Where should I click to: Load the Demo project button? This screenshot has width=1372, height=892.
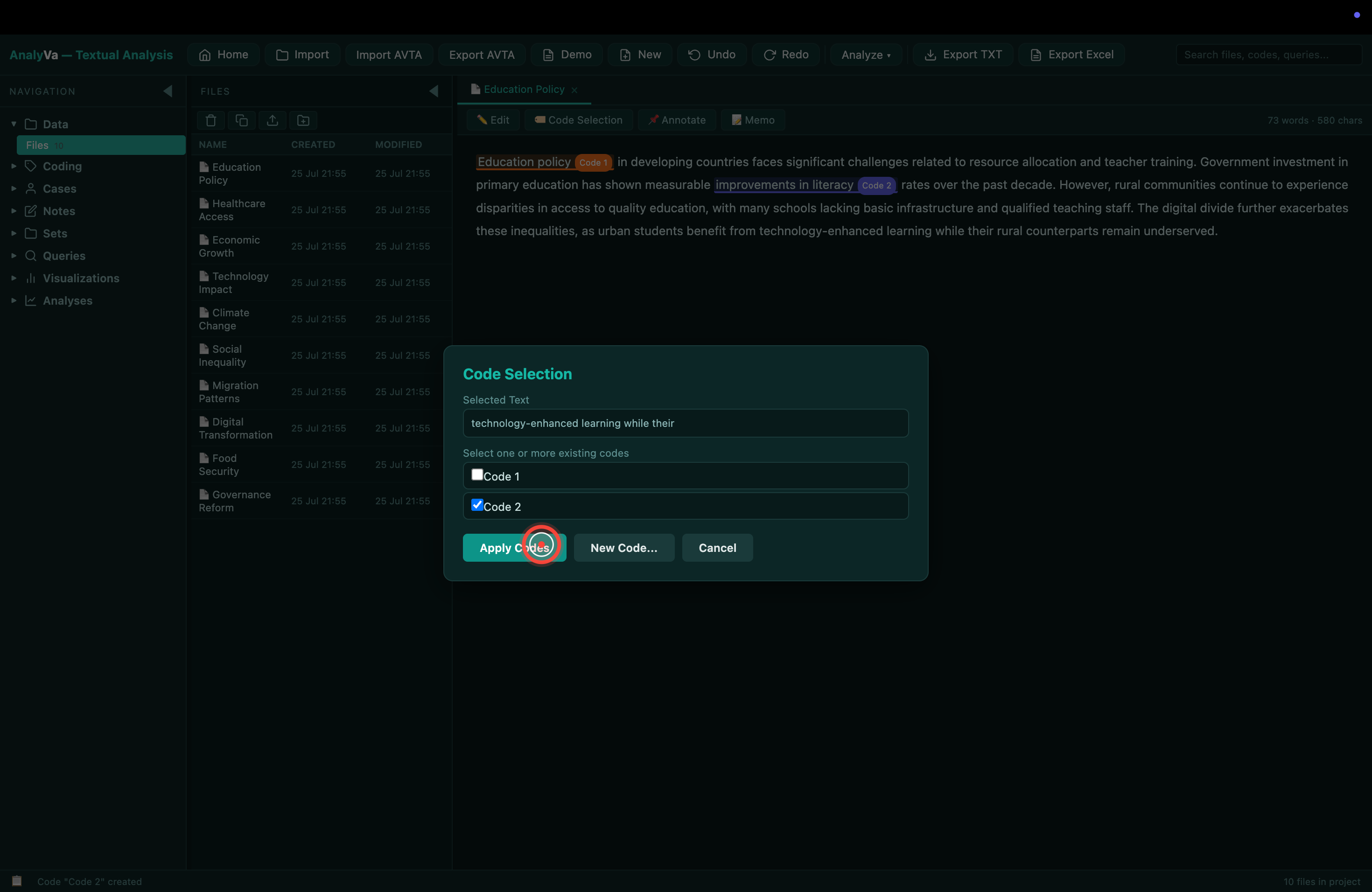click(x=567, y=55)
